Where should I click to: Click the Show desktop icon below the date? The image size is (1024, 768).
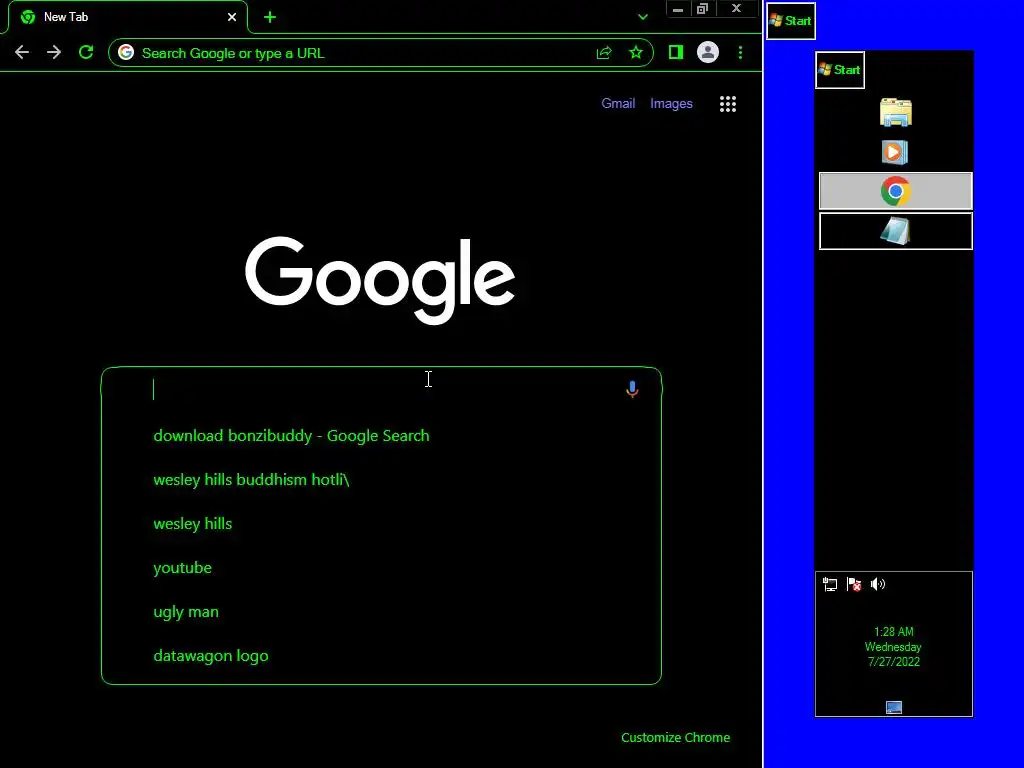(x=893, y=707)
